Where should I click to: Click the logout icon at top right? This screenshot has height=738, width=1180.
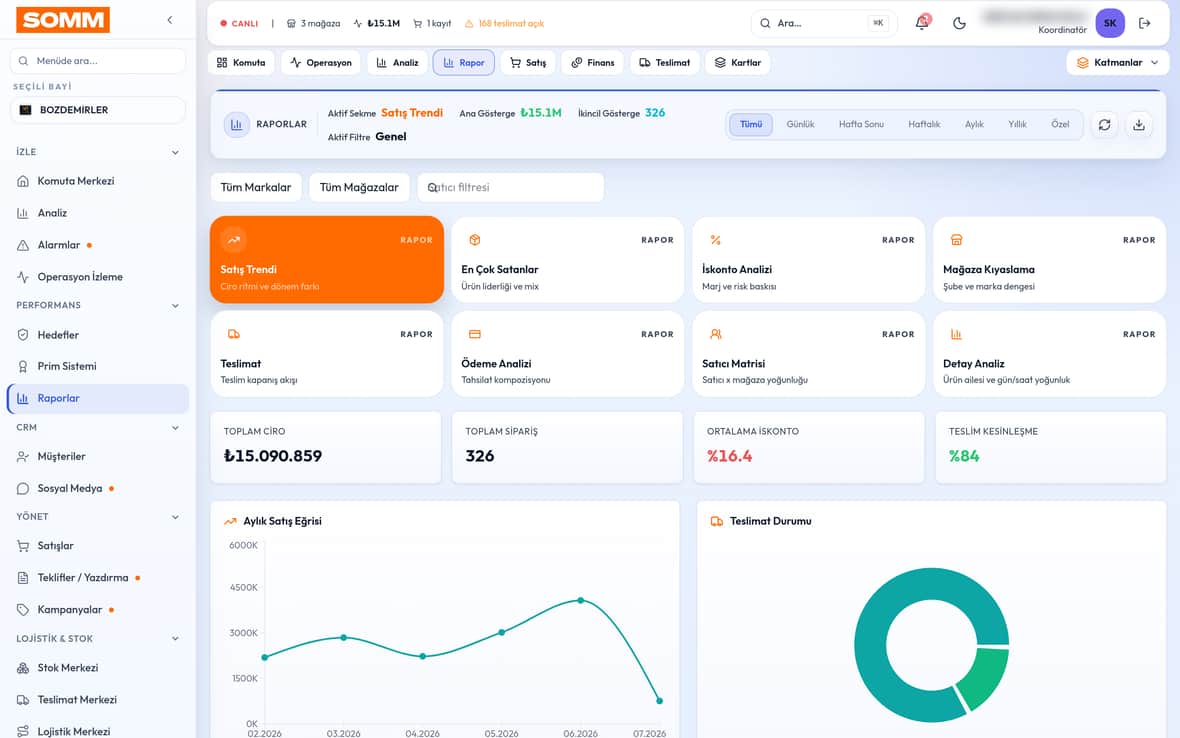(x=1145, y=23)
